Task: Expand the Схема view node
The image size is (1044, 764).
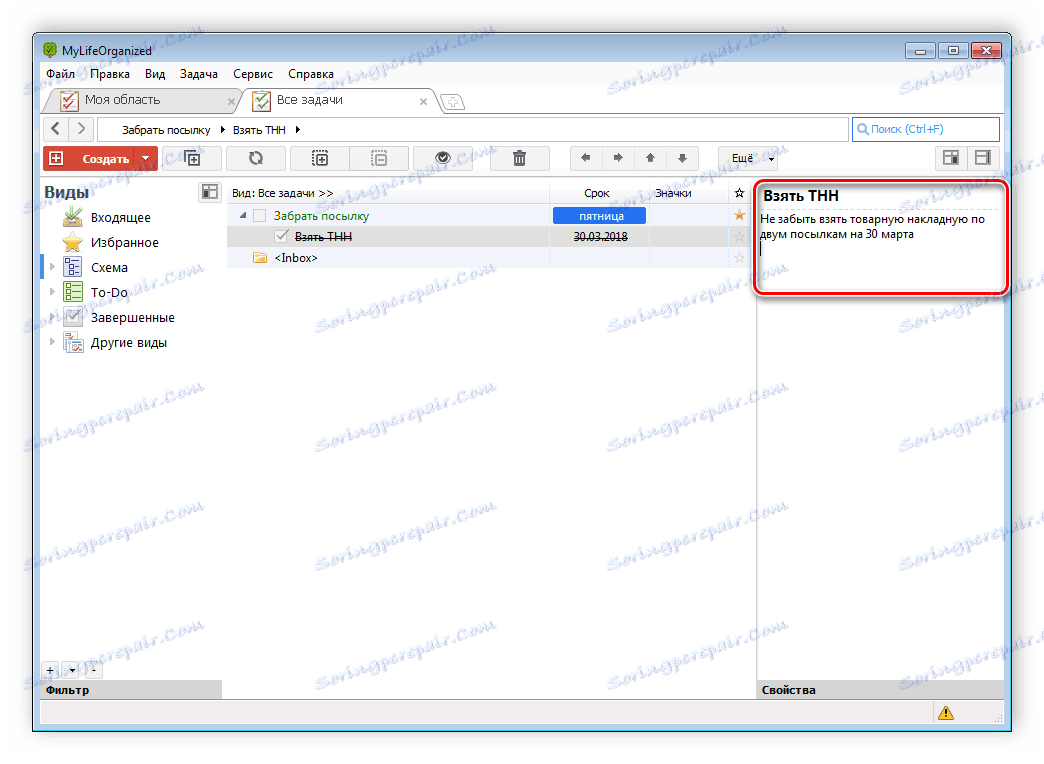Action: coord(52,267)
